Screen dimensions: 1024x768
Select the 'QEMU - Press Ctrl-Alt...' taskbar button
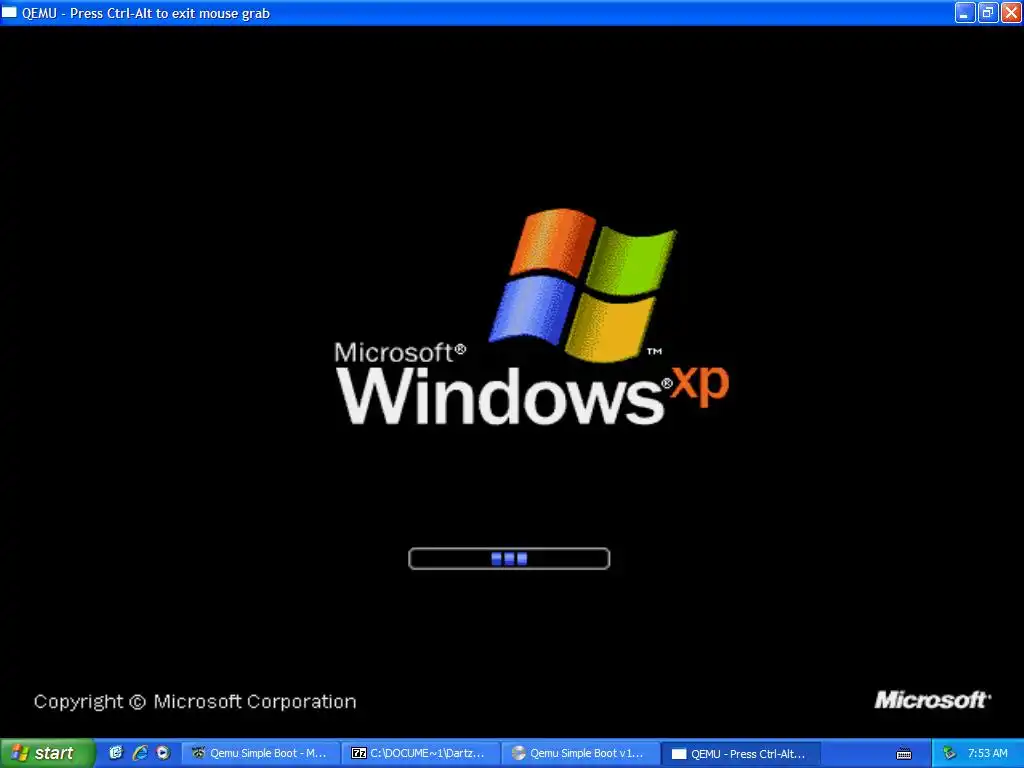point(741,754)
